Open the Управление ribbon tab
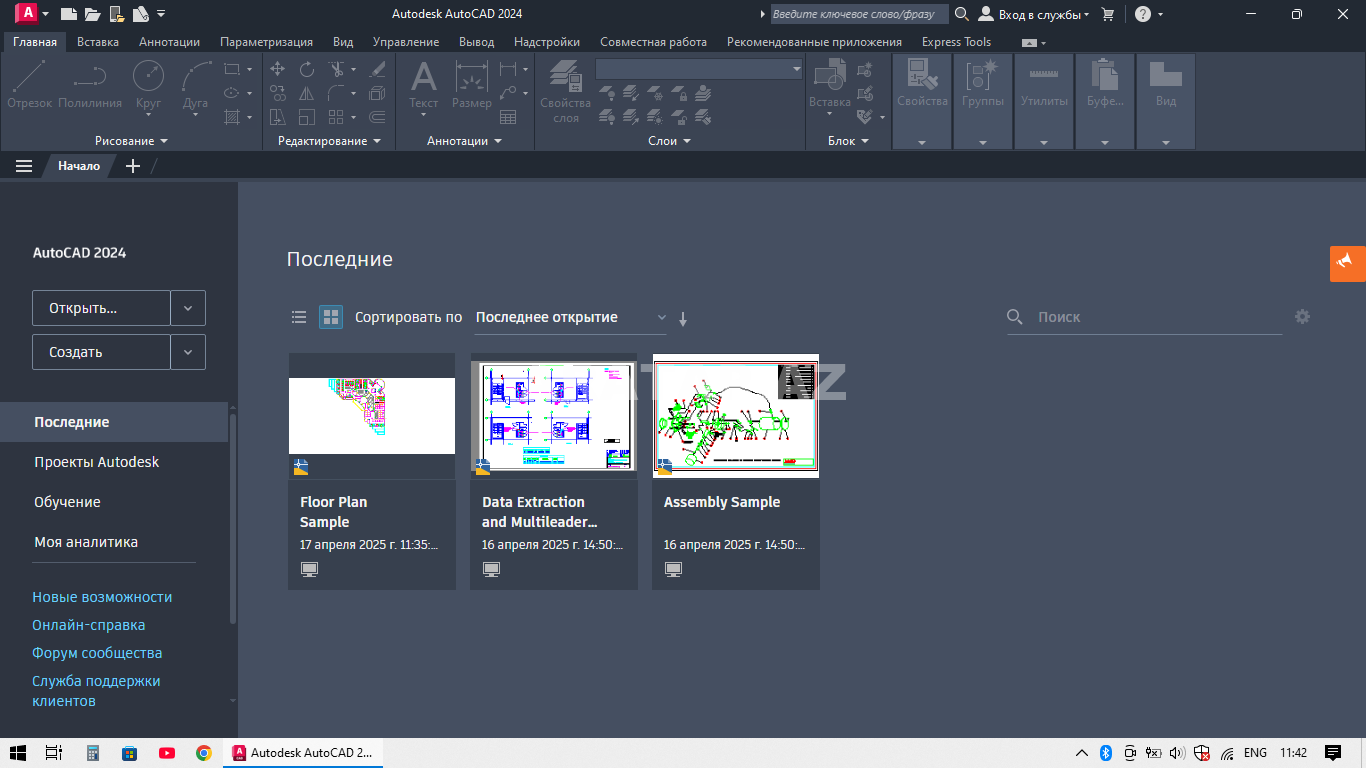1366x768 pixels. click(406, 42)
